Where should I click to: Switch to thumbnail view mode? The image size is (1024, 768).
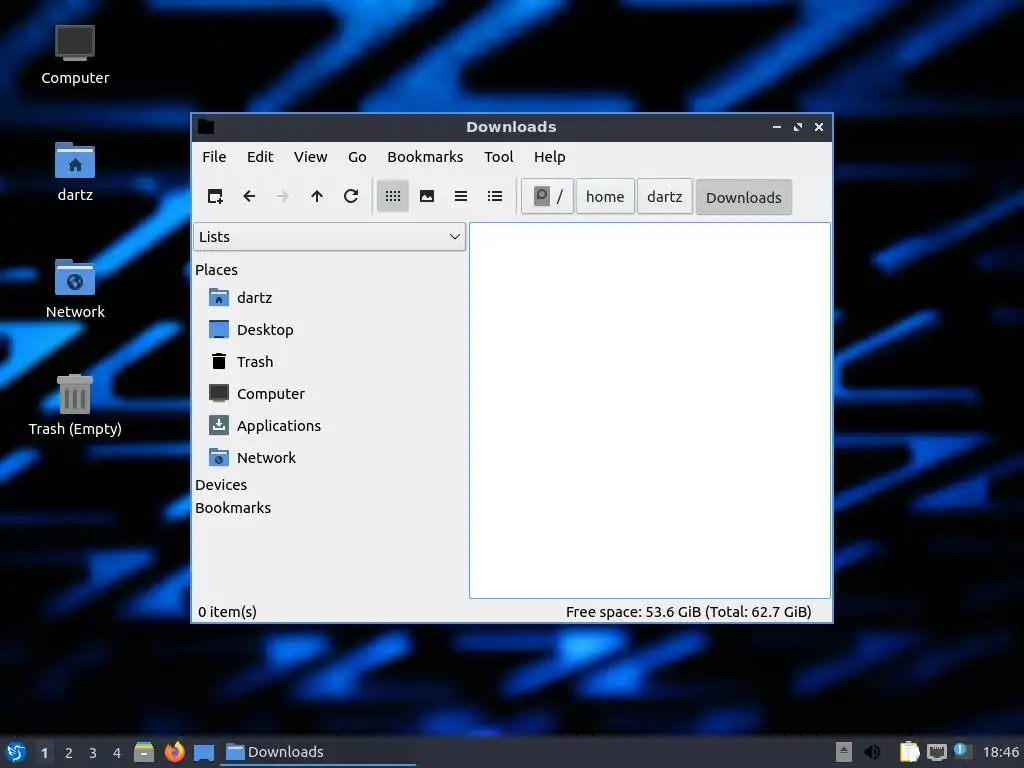coord(426,197)
